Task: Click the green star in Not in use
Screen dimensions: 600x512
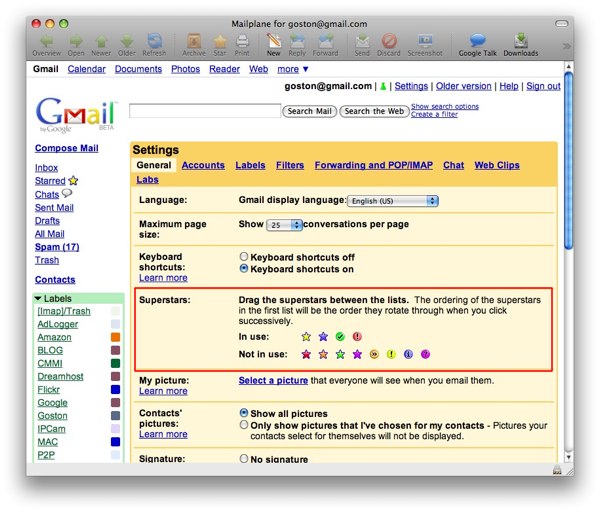Action: click(340, 354)
